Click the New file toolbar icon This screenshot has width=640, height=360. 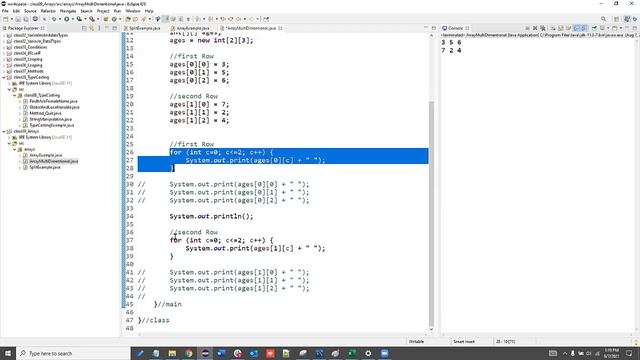coord(5,19)
